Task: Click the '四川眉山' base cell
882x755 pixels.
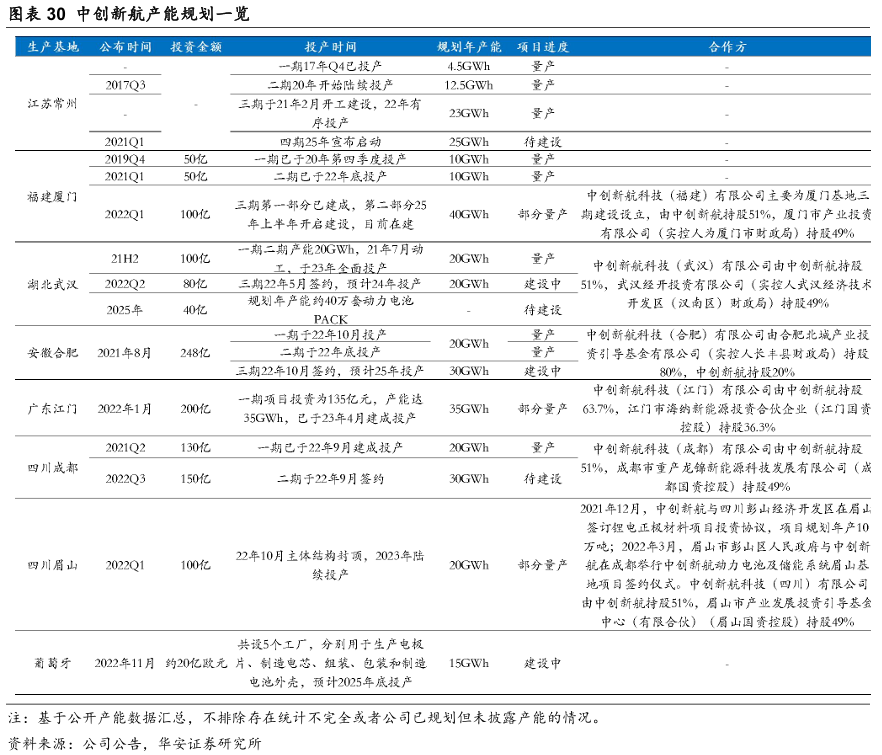Action: coord(52,565)
